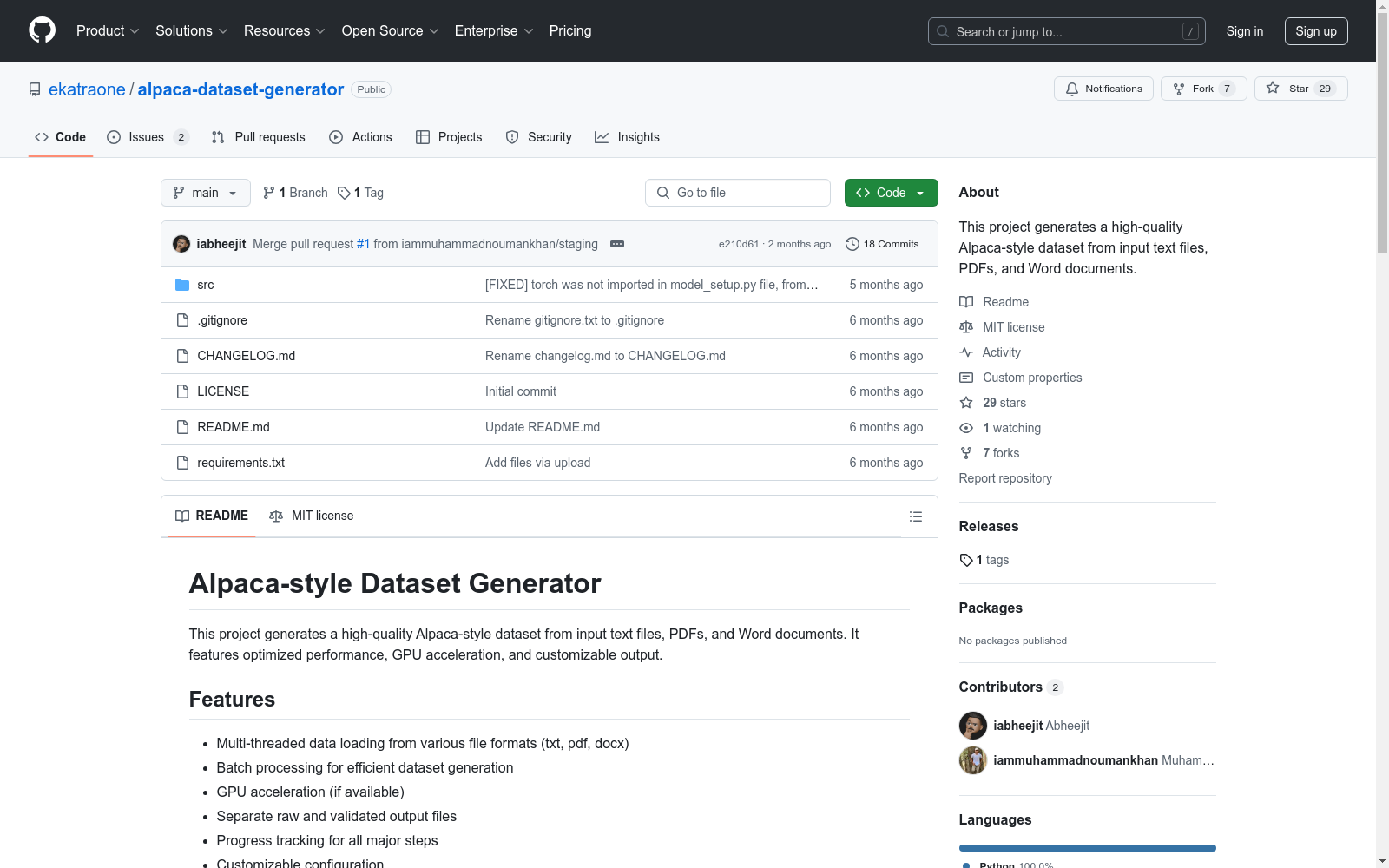The height and width of the screenshot is (868, 1389).
Task: Click the Readme book icon in About
Action: (x=966, y=302)
